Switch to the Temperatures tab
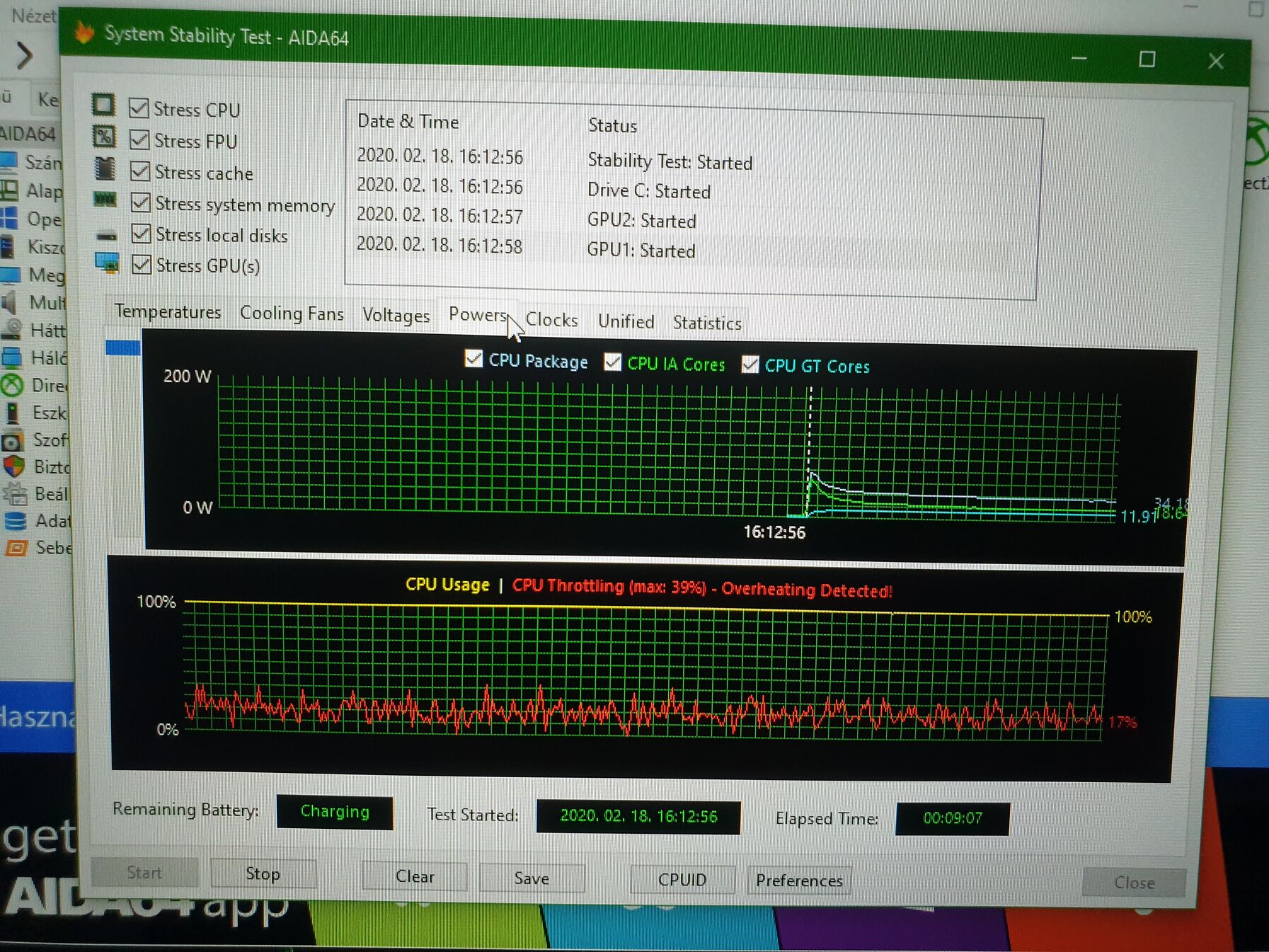 168,311
